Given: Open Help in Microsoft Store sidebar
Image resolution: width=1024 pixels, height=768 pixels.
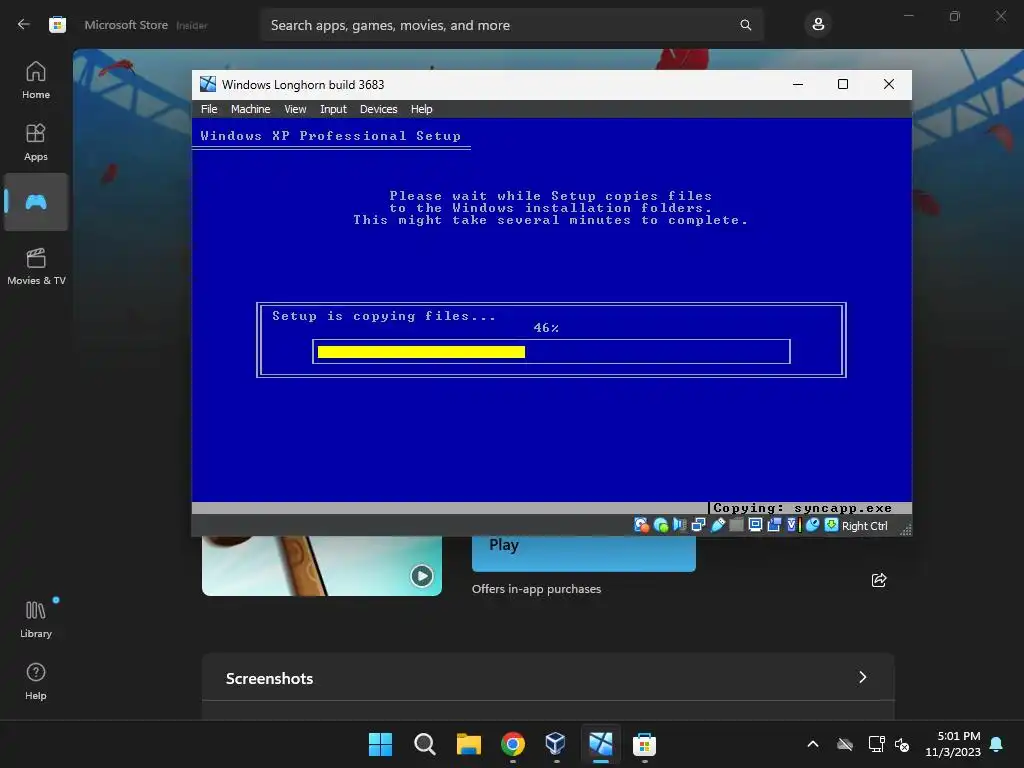Looking at the screenshot, I should pyautogui.click(x=36, y=681).
